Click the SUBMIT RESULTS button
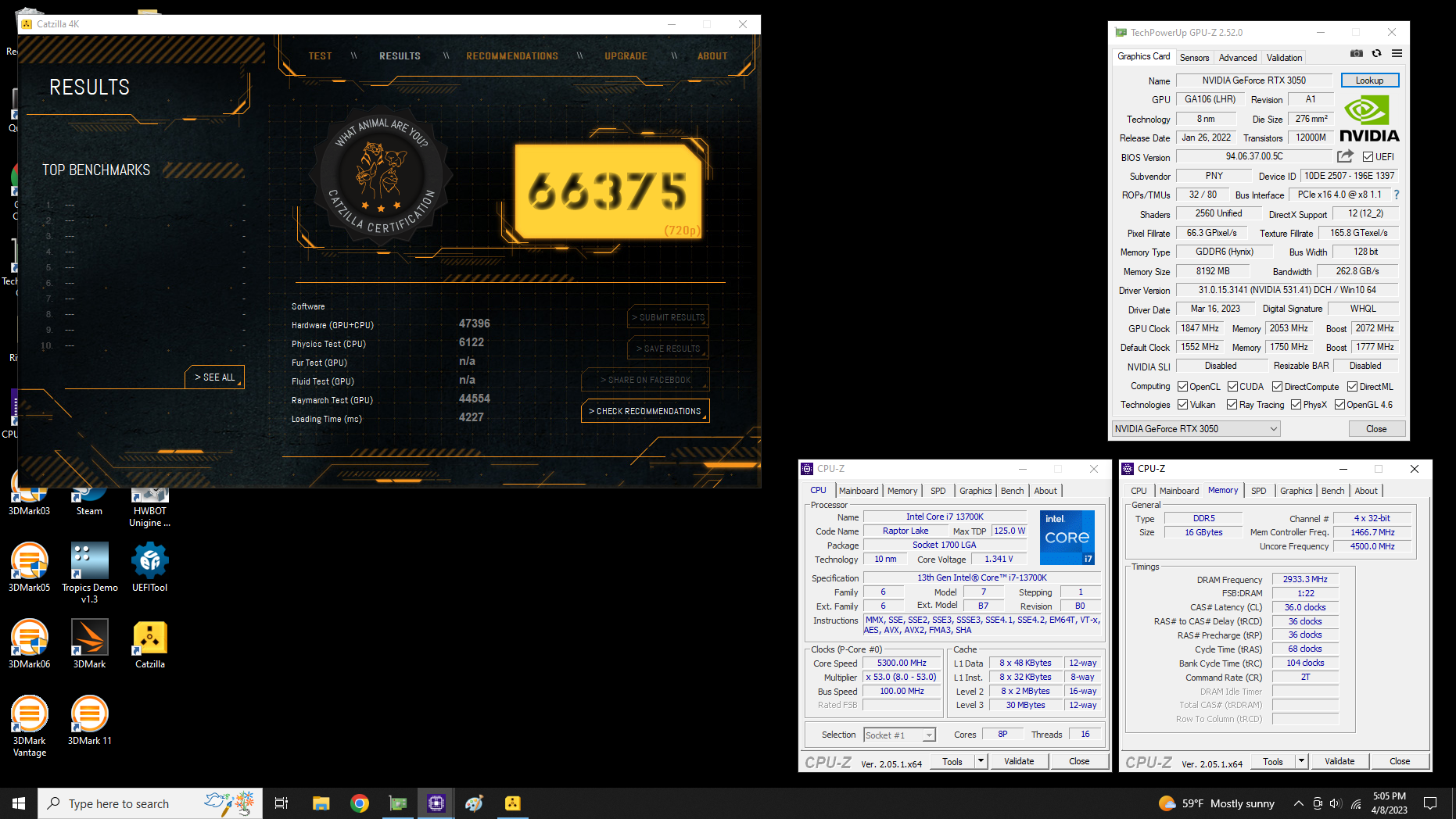1456x819 pixels. pyautogui.click(x=669, y=317)
